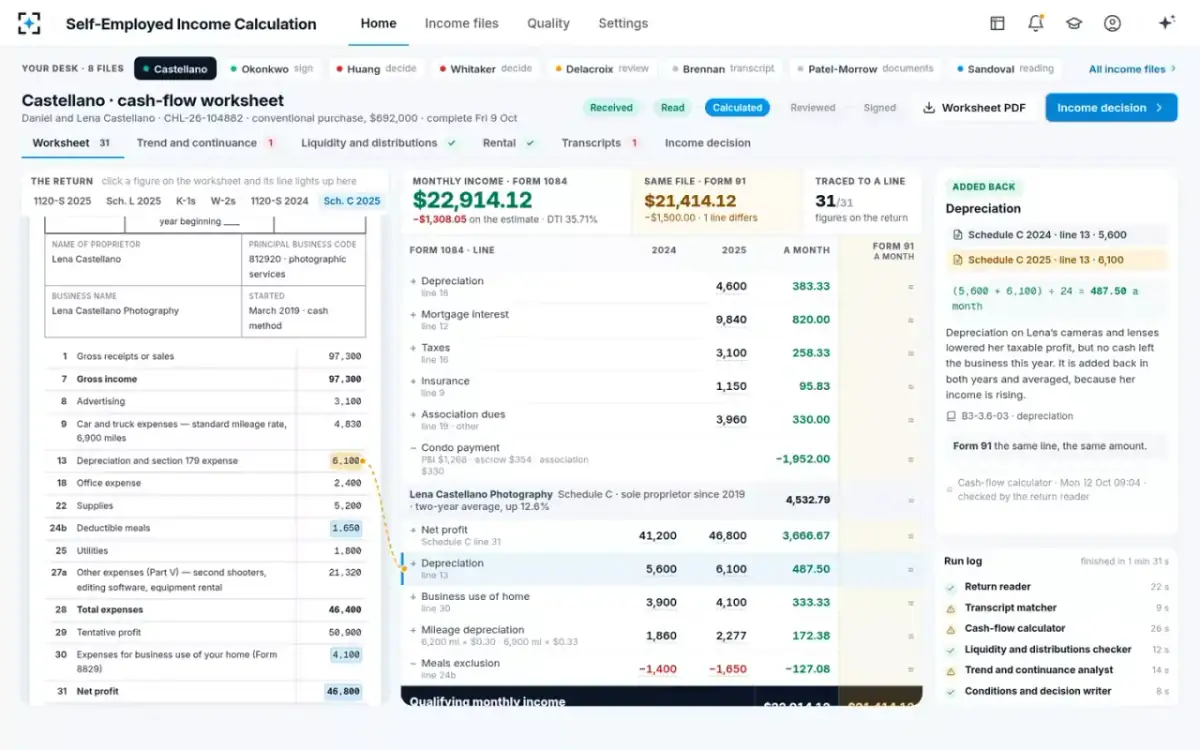Click the Form 91 equals mark on Association dues row
Screen dimensions: 1200x750
(x=910, y=420)
